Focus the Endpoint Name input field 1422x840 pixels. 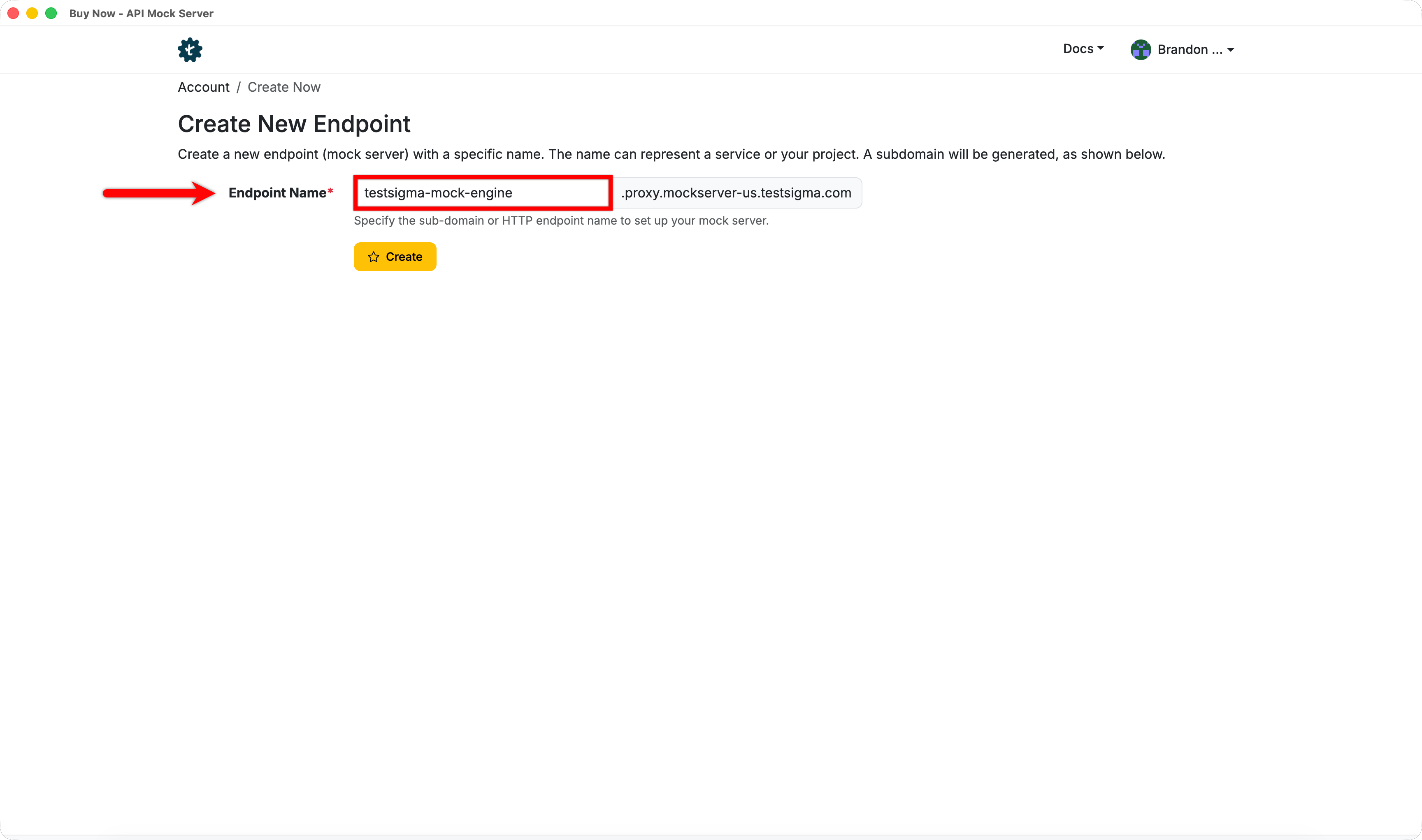tap(483, 193)
